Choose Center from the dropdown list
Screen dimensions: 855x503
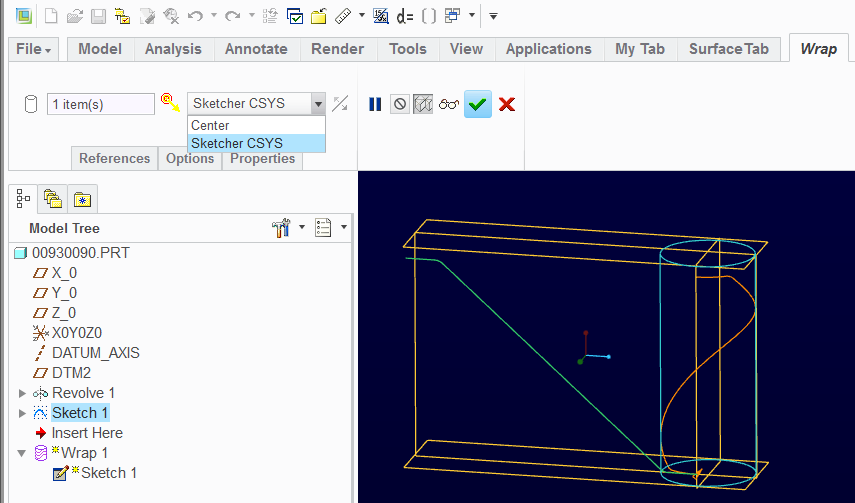pyautogui.click(x=256, y=125)
